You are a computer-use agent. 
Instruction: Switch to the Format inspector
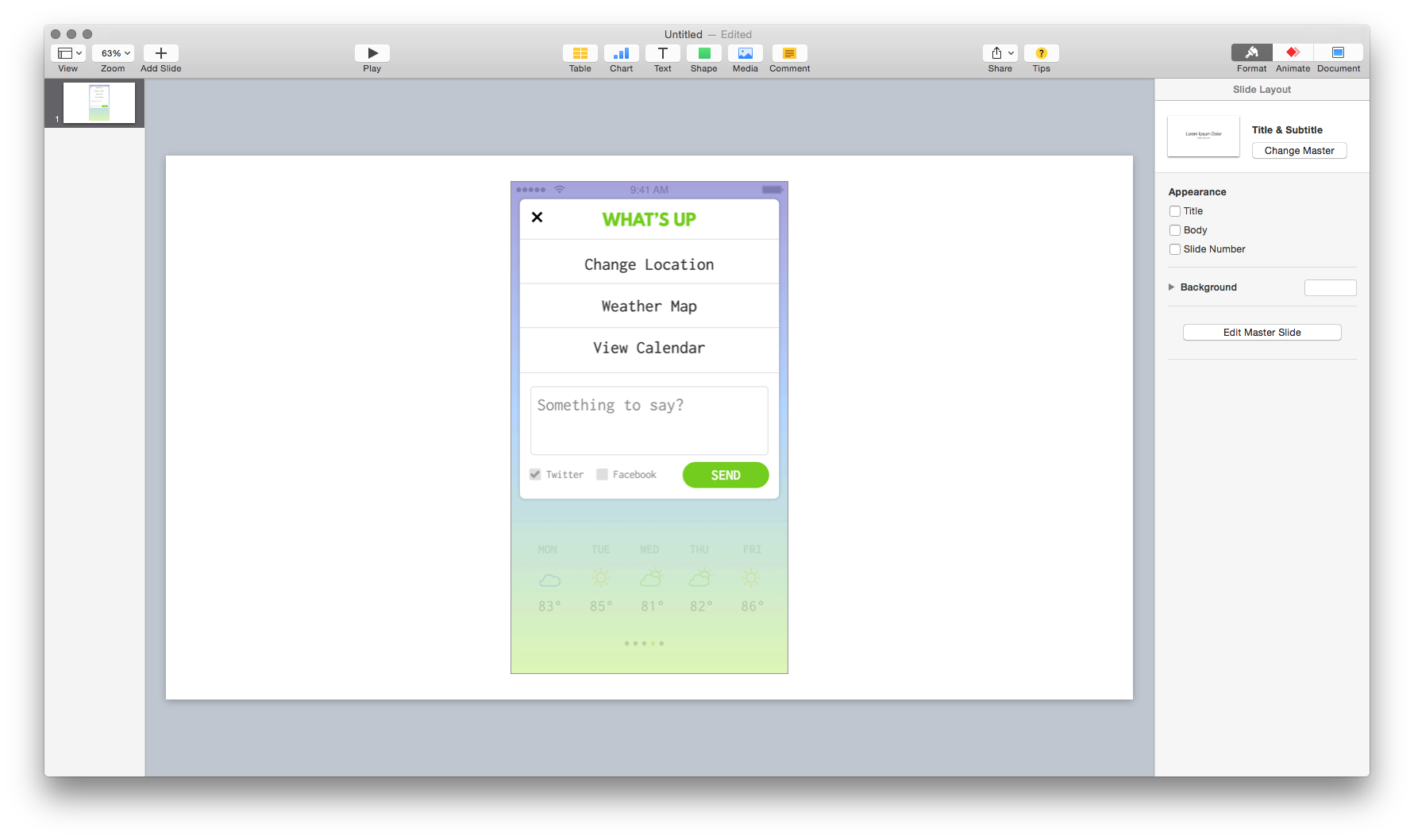click(1251, 52)
